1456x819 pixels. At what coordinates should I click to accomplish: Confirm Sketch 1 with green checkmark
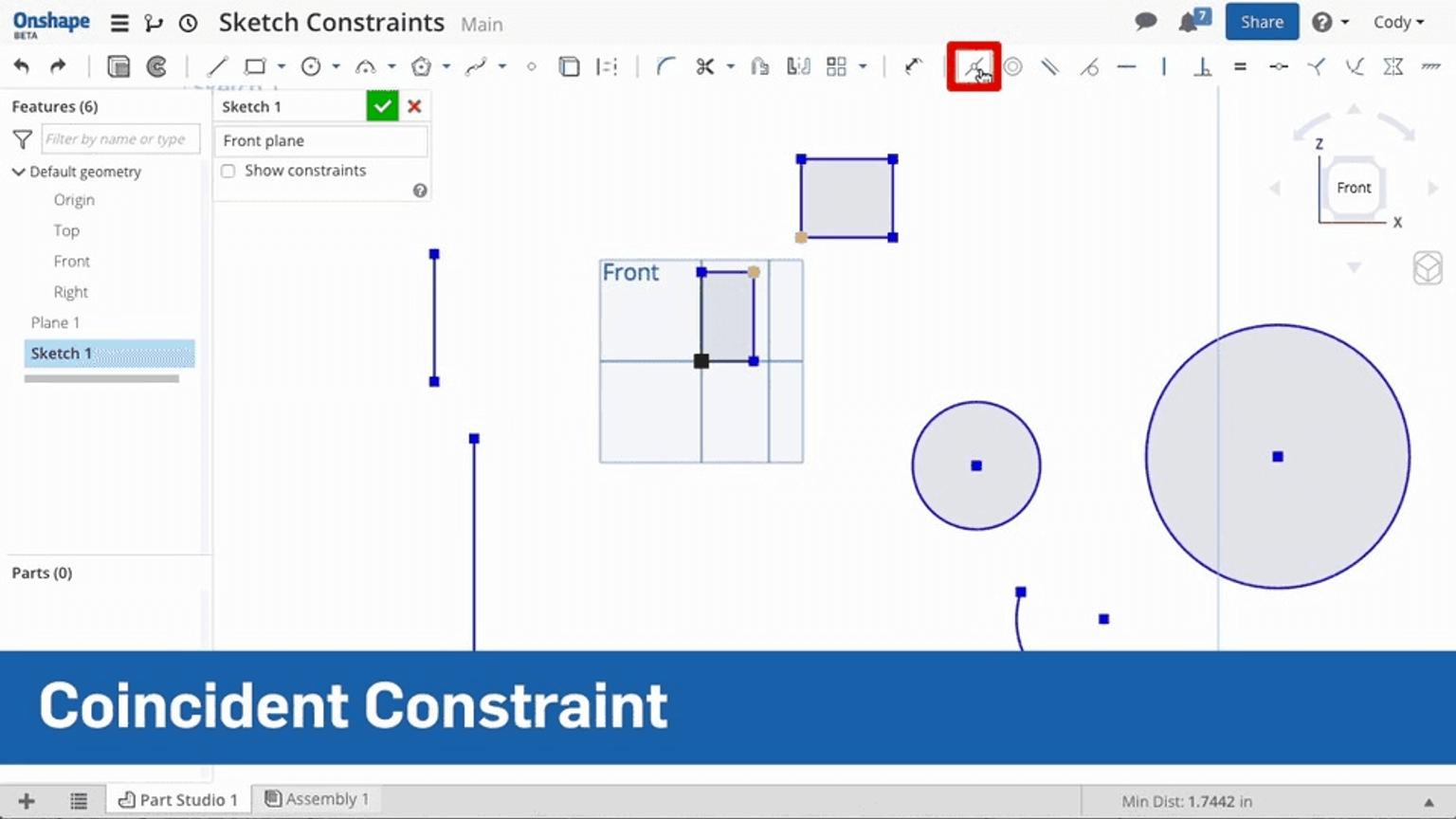[382, 105]
